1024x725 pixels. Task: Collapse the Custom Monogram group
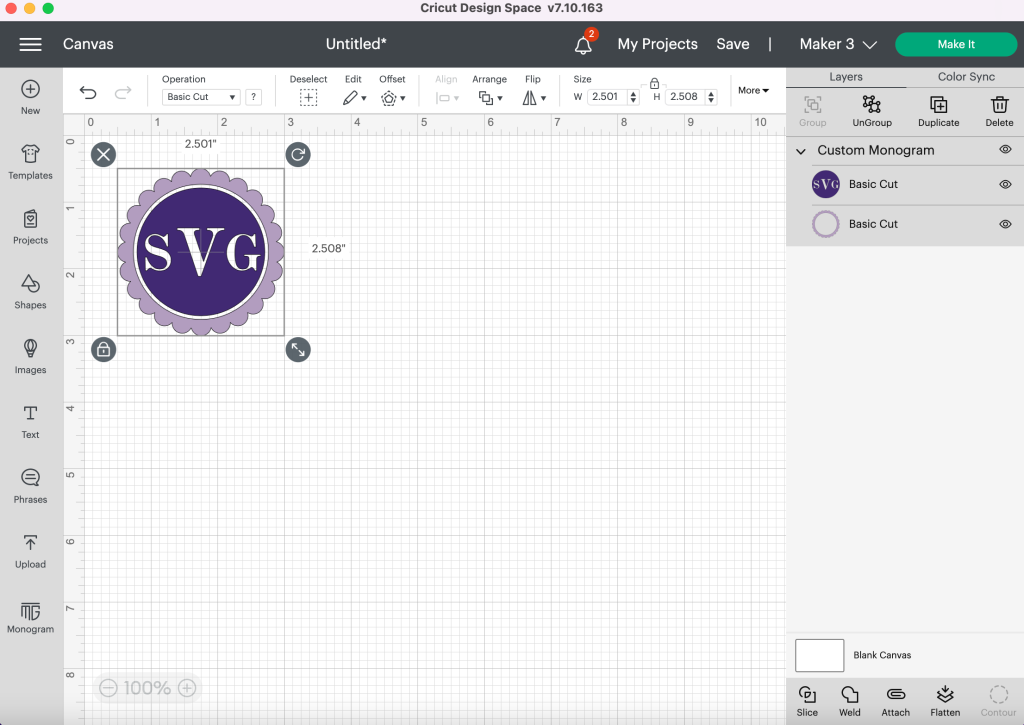(800, 150)
